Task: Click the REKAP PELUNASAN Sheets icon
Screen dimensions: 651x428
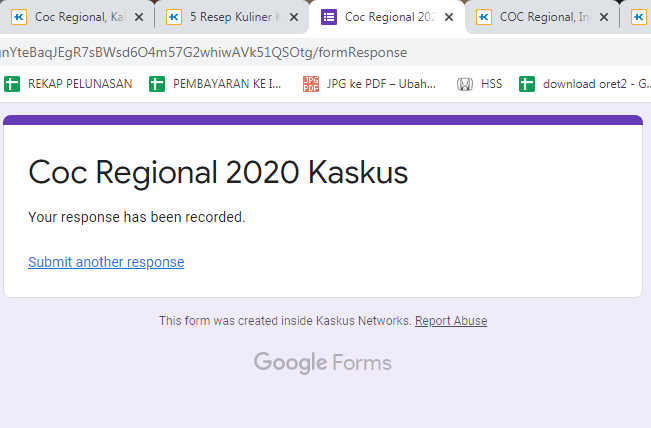Action: click(12, 84)
